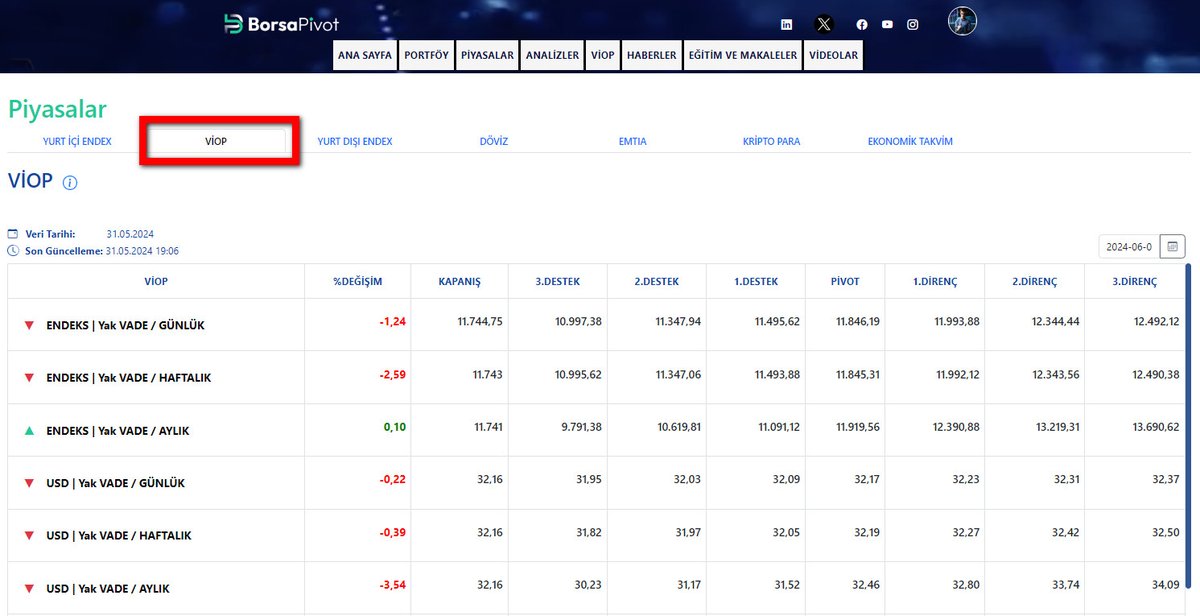Image resolution: width=1200 pixels, height=616 pixels.
Task: Click red down arrow of USD GÜNLÜK row
Action: (29, 483)
